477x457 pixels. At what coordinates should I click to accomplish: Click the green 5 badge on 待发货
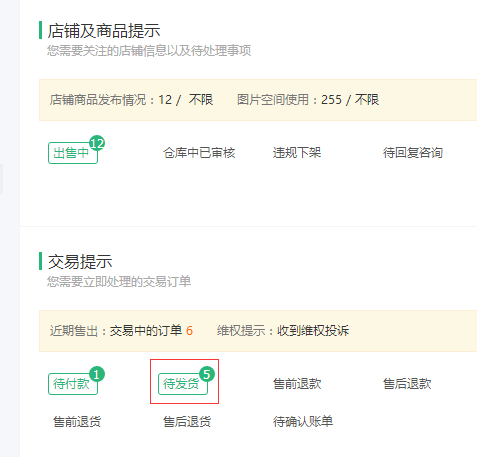(x=207, y=374)
